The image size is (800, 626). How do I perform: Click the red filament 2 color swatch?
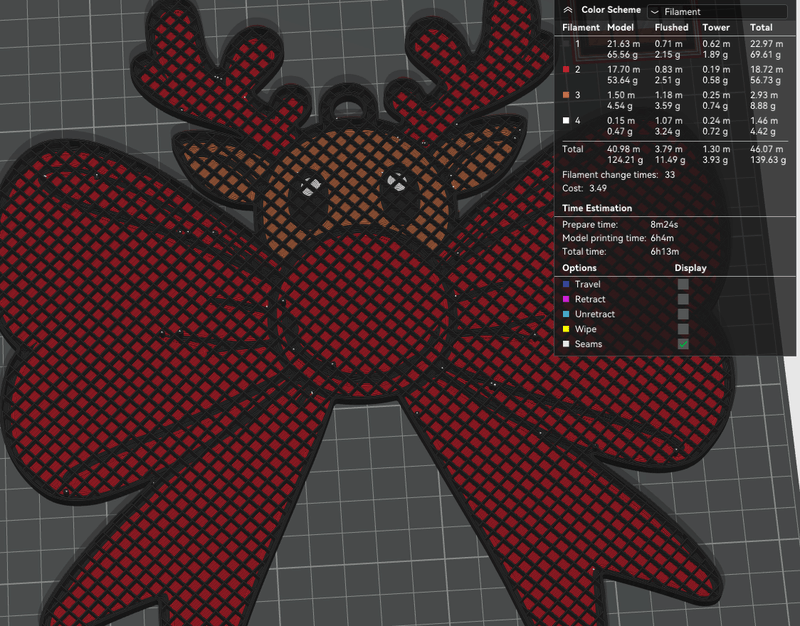pos(566,69)
